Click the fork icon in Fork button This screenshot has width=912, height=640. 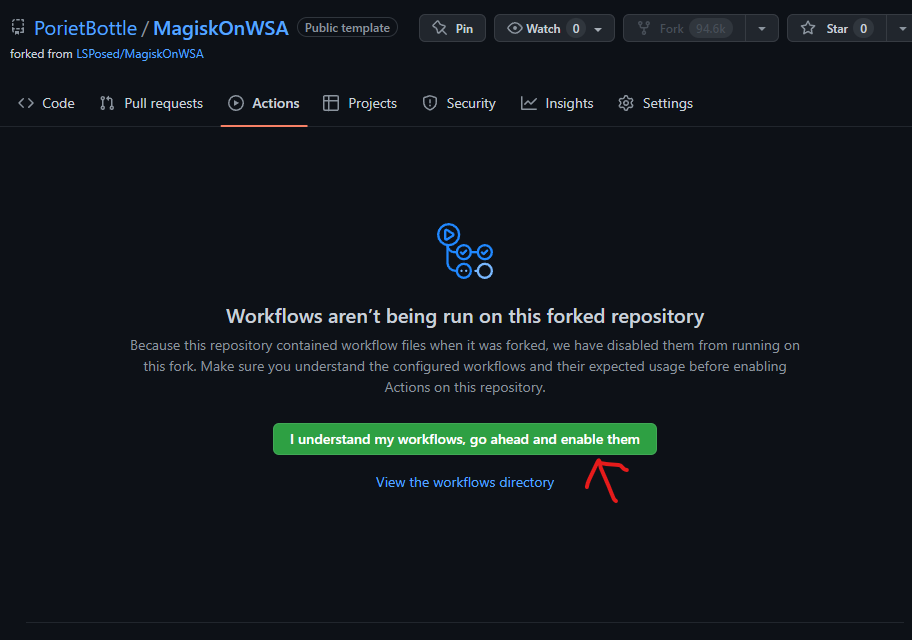coord(644,29)
